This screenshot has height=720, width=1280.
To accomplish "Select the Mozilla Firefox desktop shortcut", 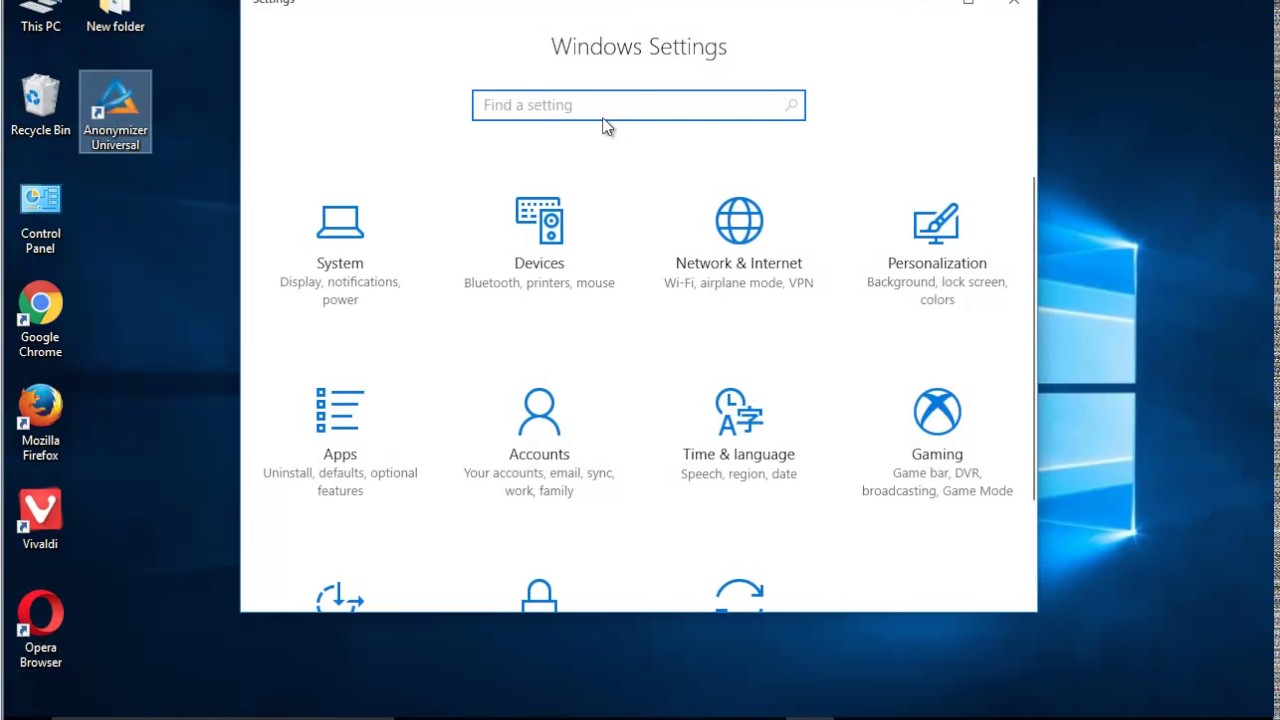I will click(x=40, y=424).
